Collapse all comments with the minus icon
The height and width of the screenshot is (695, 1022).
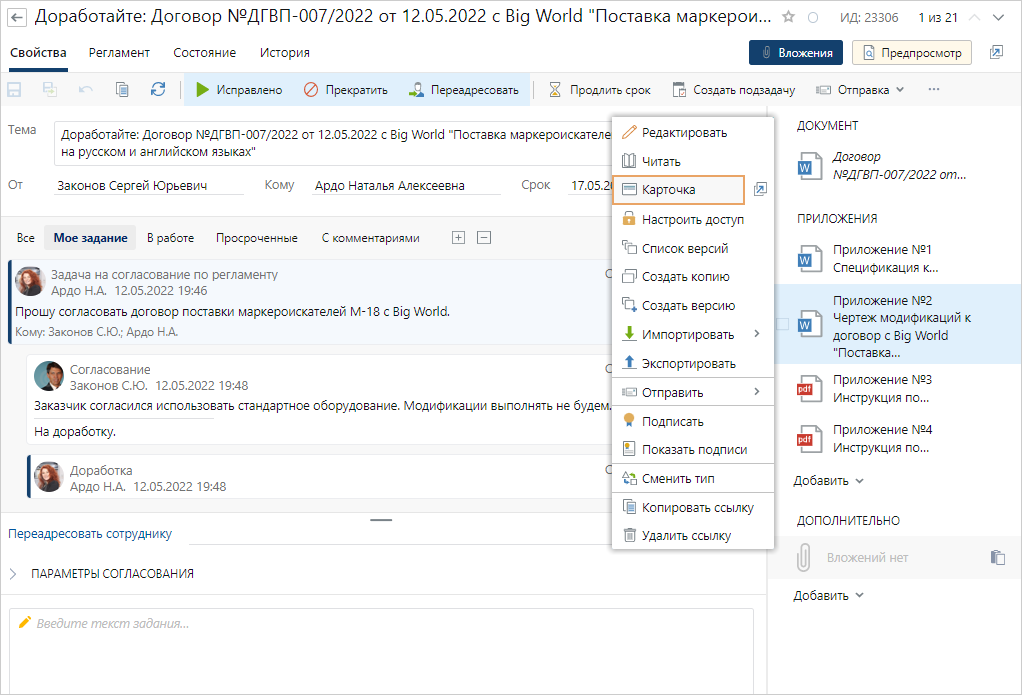tap(484, 238)
